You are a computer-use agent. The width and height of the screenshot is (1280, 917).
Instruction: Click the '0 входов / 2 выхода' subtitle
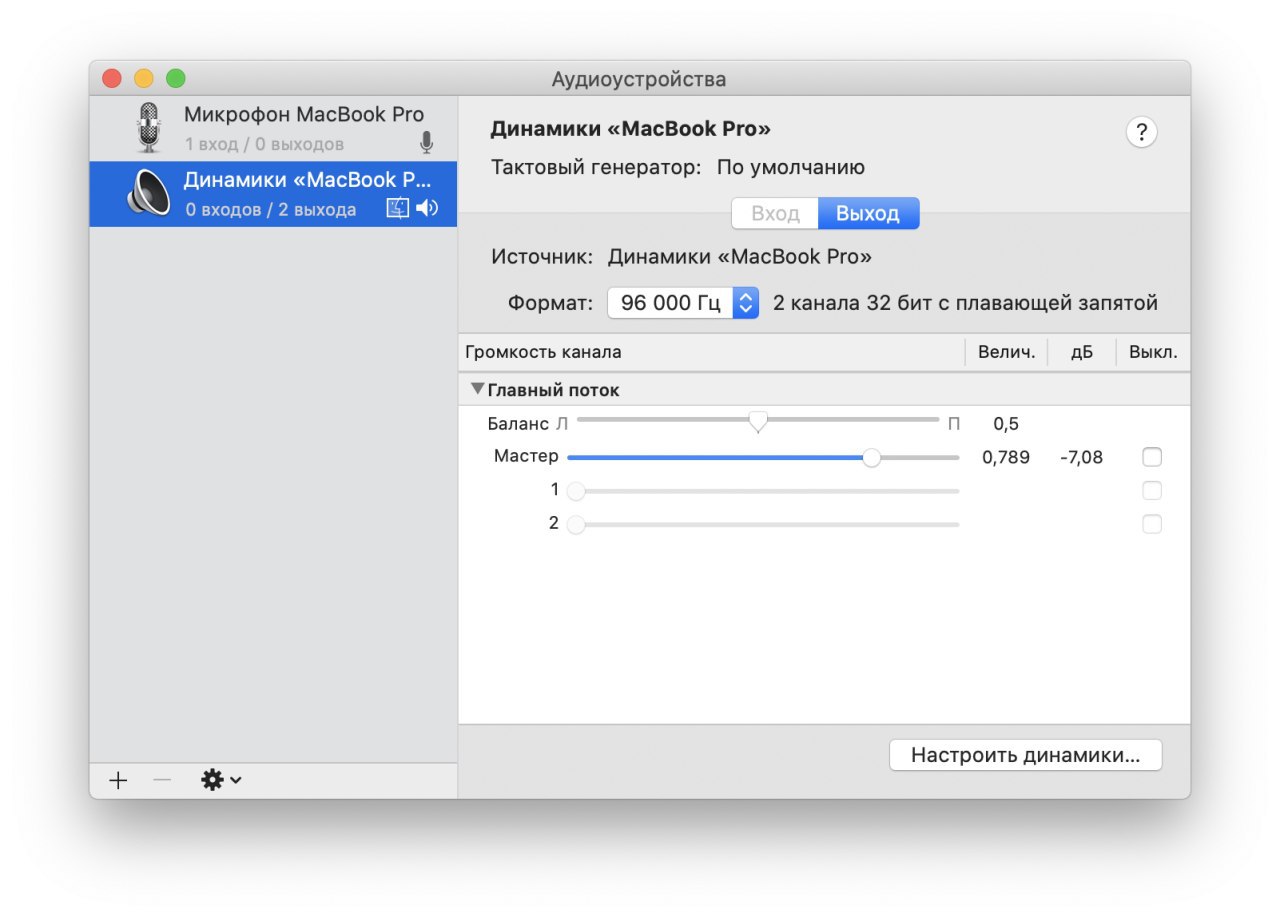pyautogui.click(x=271, y=210)
